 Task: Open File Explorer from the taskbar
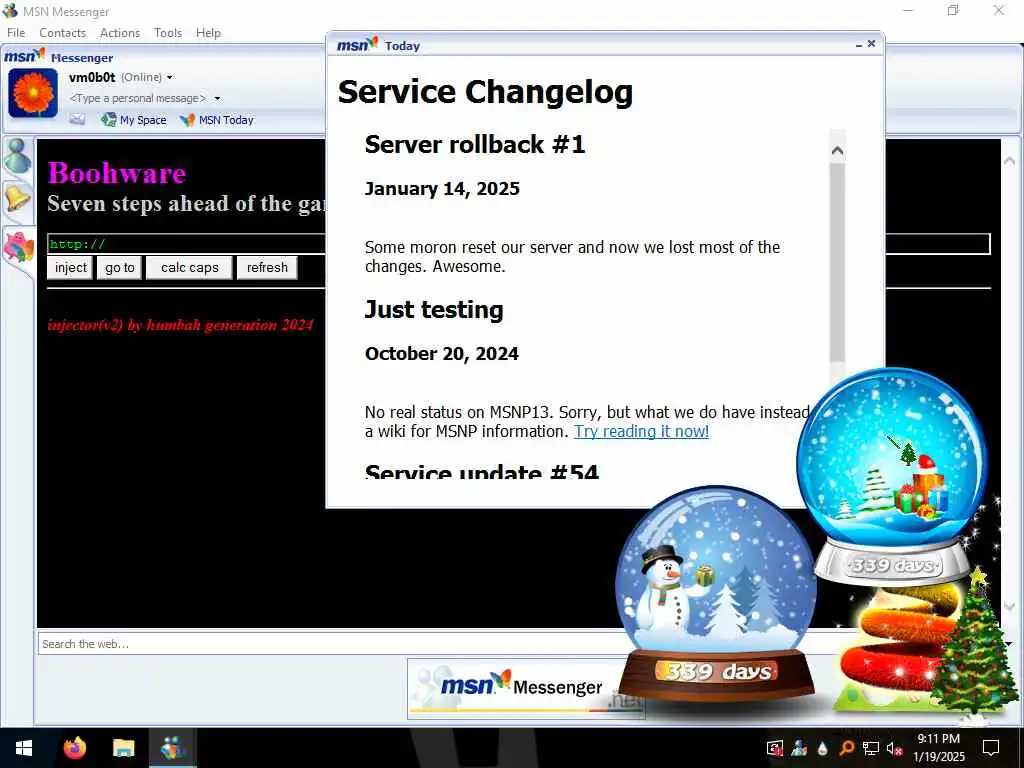[123, 748]
